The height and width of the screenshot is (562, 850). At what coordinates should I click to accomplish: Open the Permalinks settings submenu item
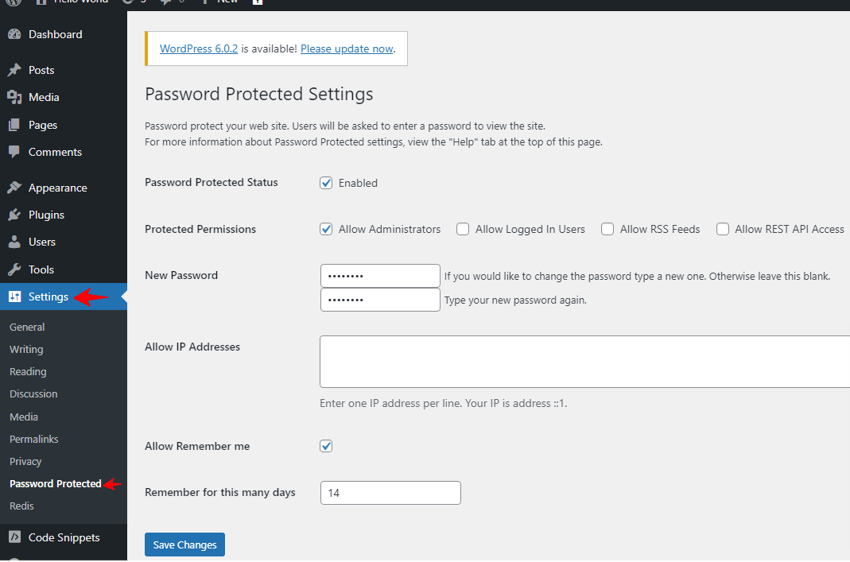pos(34,439)
